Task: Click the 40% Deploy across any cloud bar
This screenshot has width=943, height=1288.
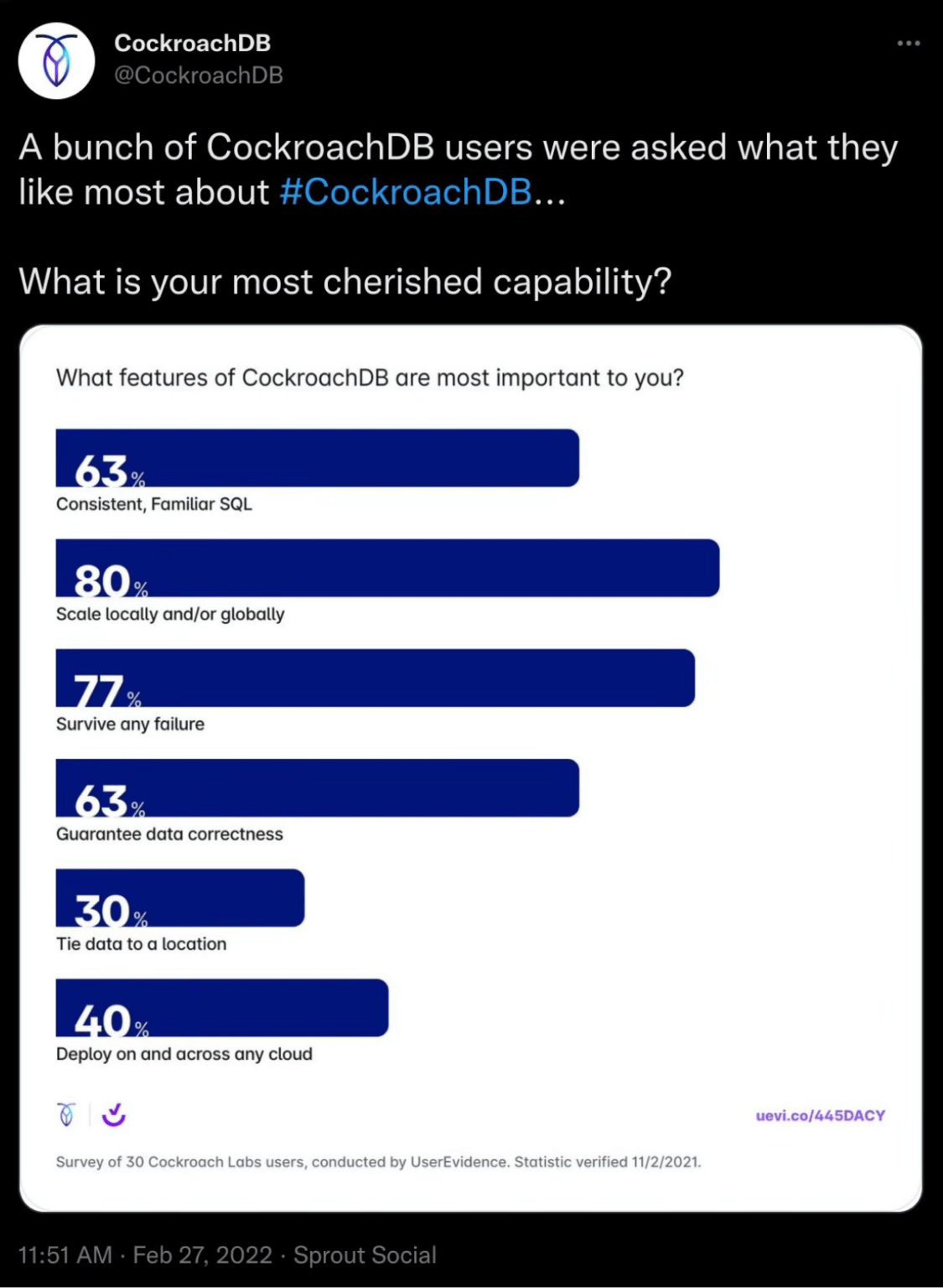Action: (221, 1007)
